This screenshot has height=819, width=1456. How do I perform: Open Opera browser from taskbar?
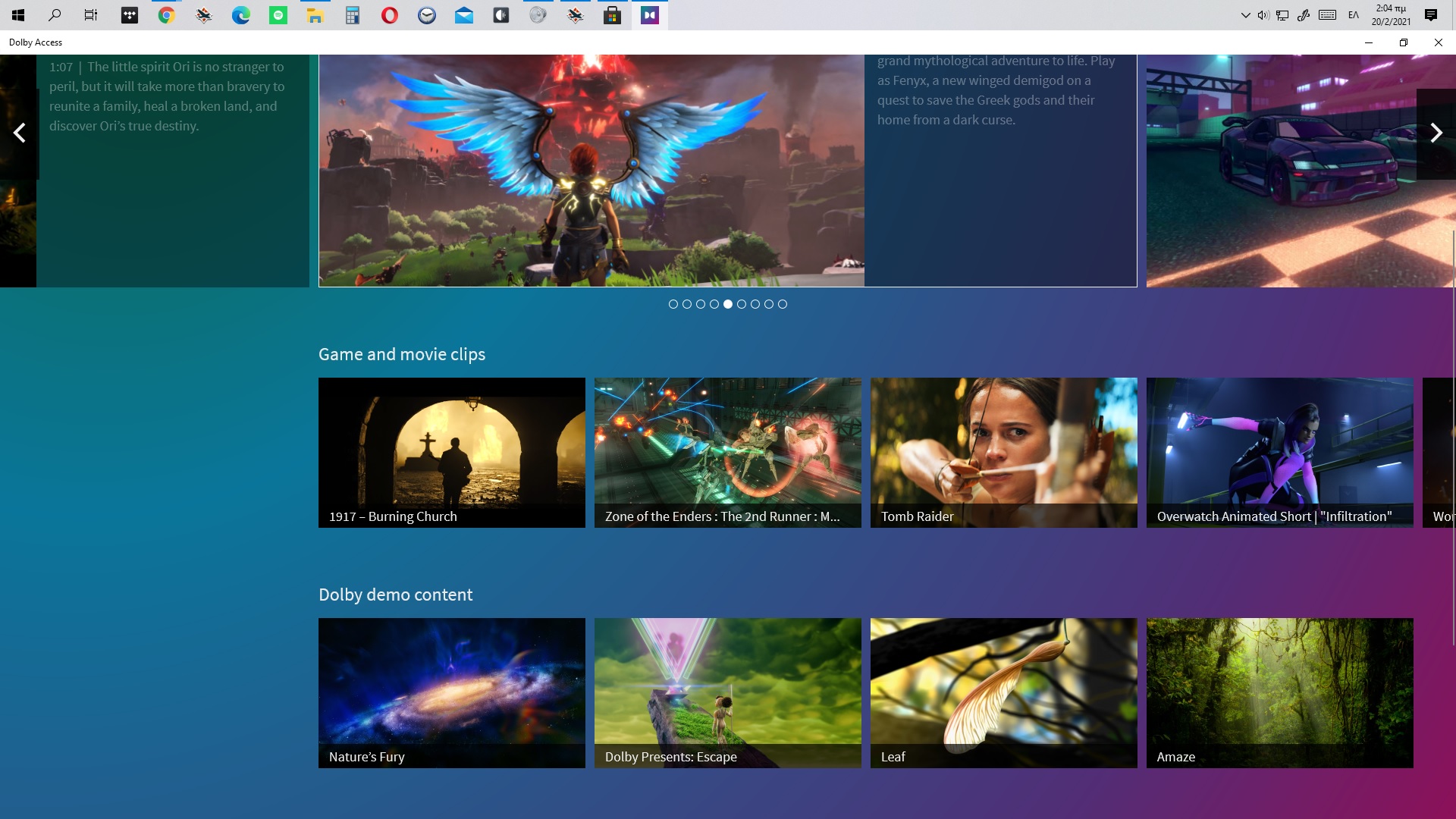coord(390,15)
